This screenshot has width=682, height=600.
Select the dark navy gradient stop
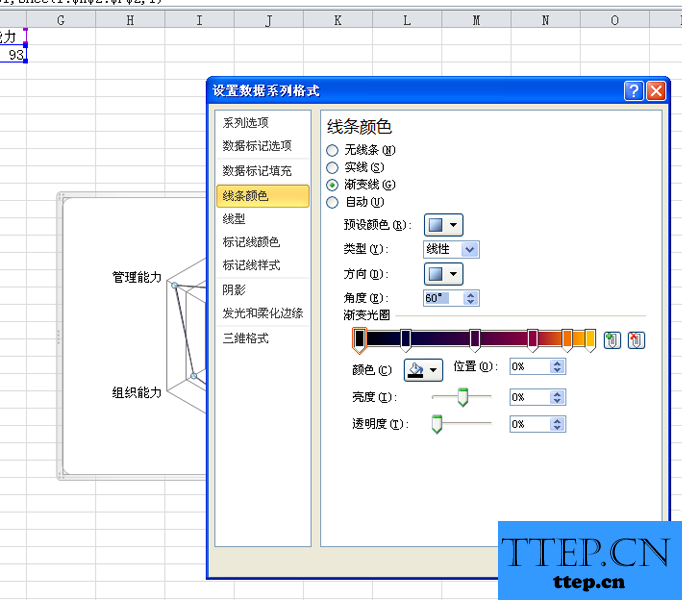pyautogui.click(x=405, y=340)
